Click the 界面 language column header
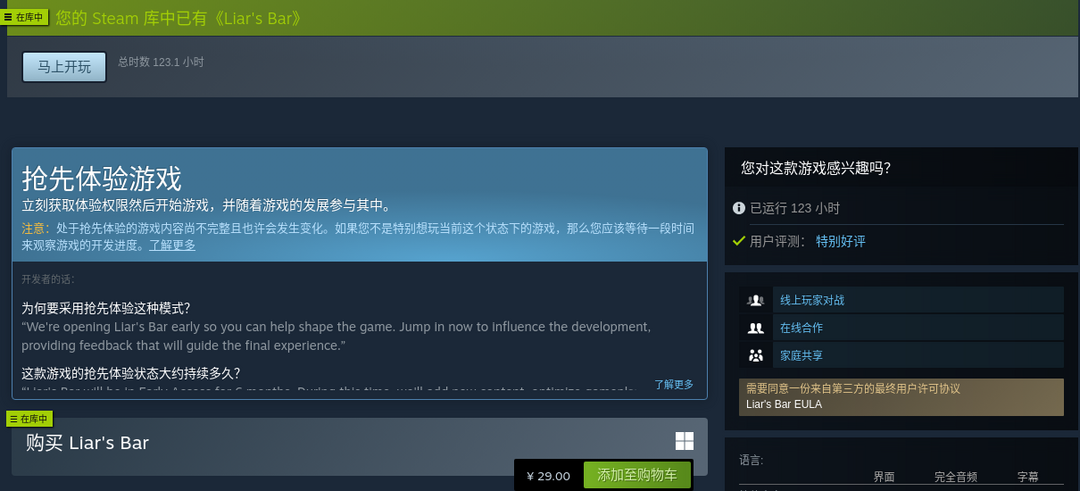The height and width of the screenshot is (491, 1080). (x=884, y=477)
